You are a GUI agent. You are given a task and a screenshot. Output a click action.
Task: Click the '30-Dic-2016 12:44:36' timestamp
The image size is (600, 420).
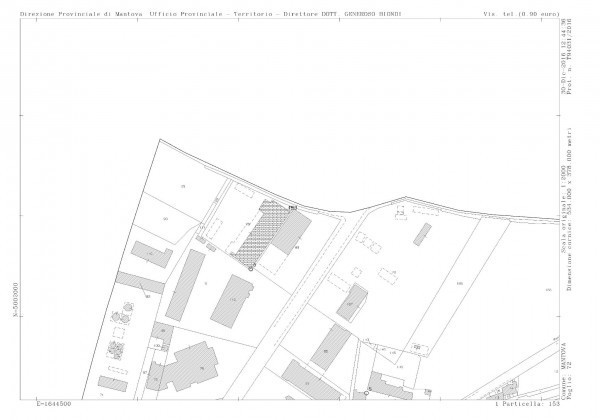(x=563, y=56)
